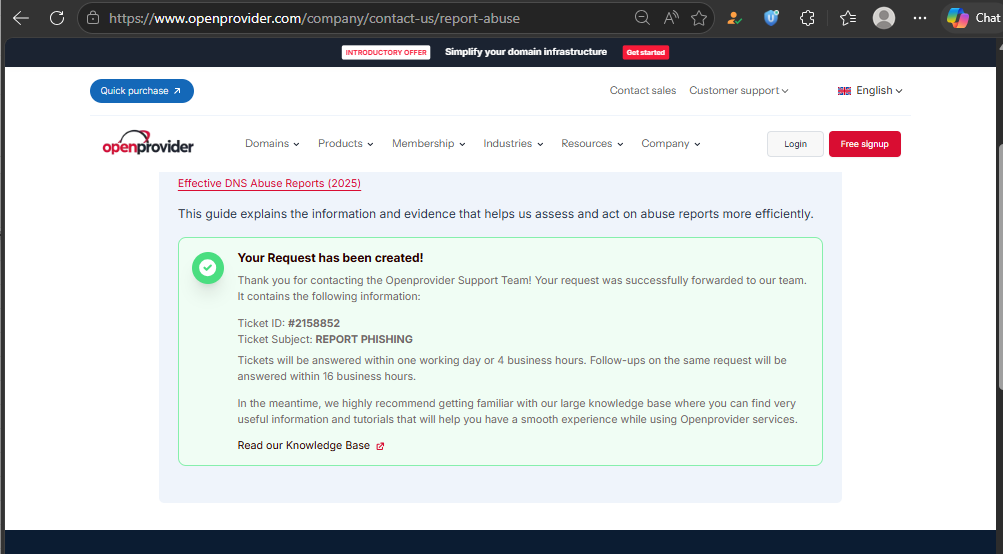Expand the Domains menu
1003x554 pixels.
272,143
